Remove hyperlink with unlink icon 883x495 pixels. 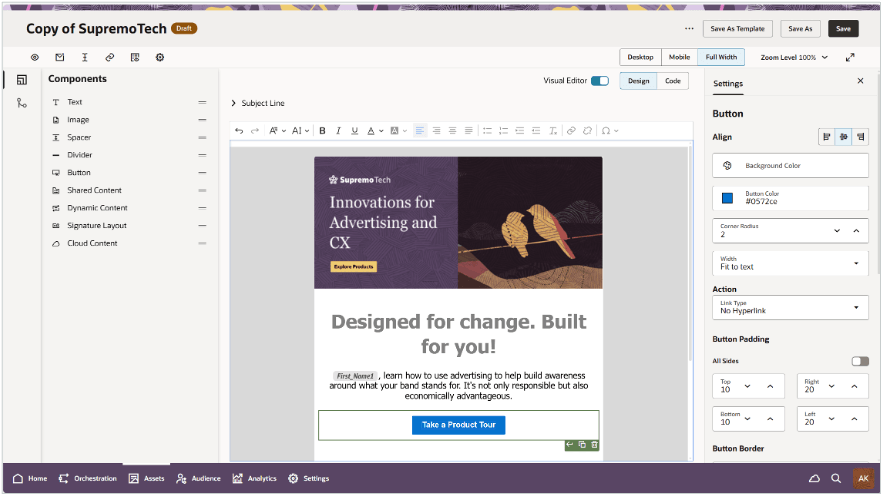coord(587,131)
